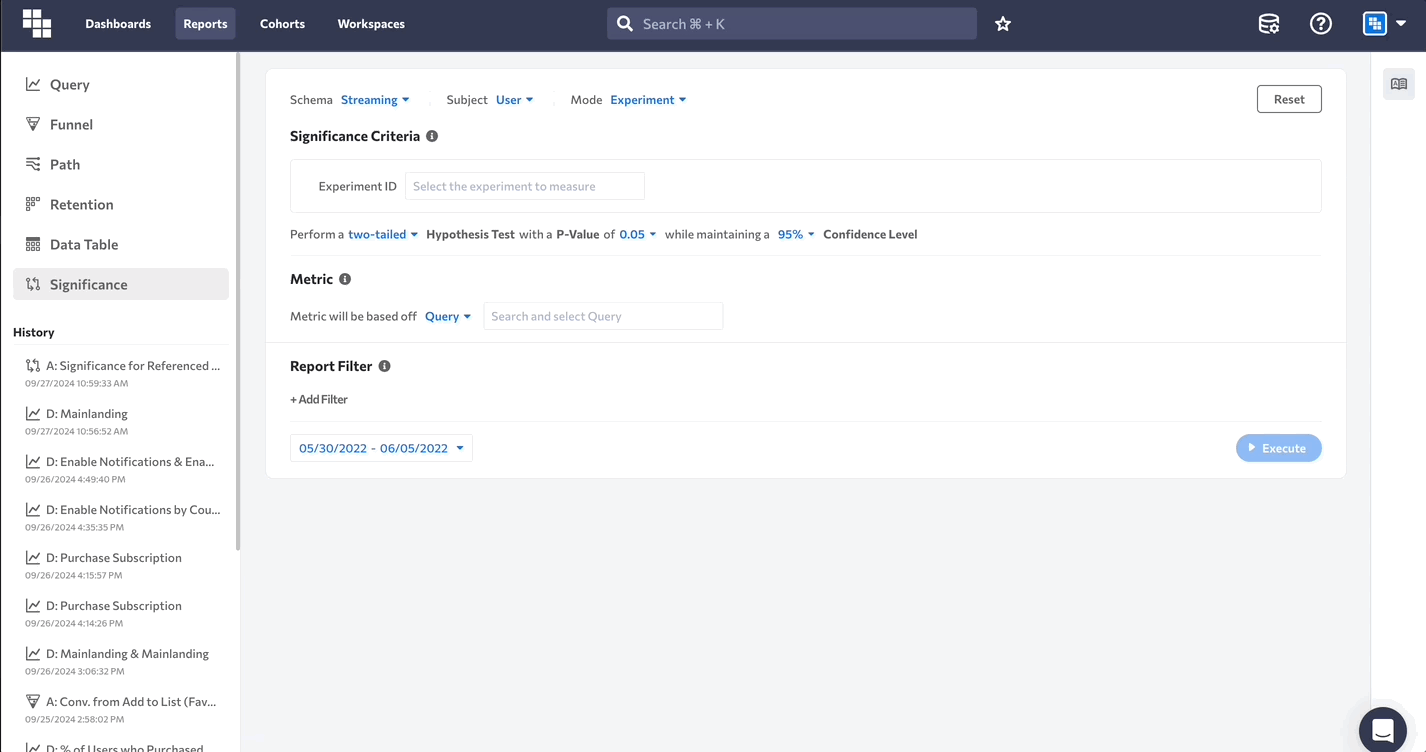Click the favorites star icon
This screenshot has height=752, width=1426.
coord(1003,24)
